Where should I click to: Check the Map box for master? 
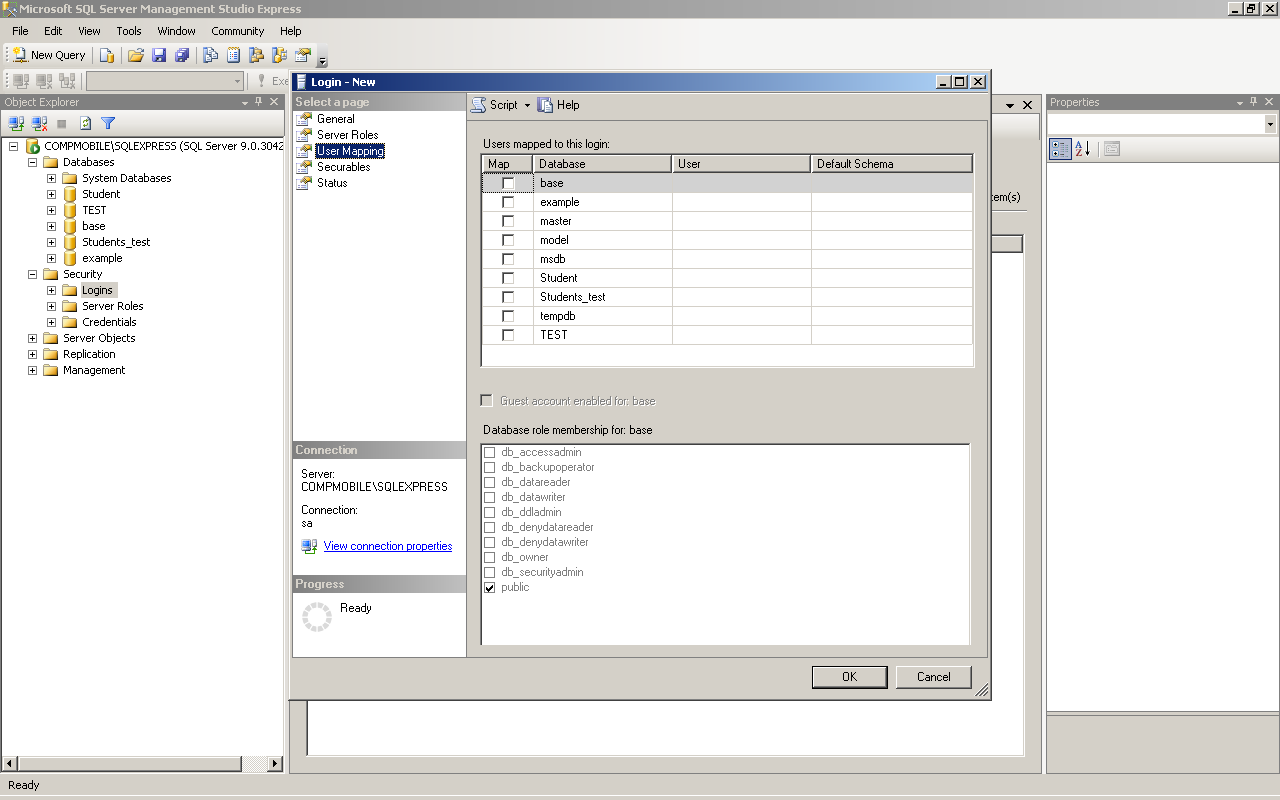(508, 221)
